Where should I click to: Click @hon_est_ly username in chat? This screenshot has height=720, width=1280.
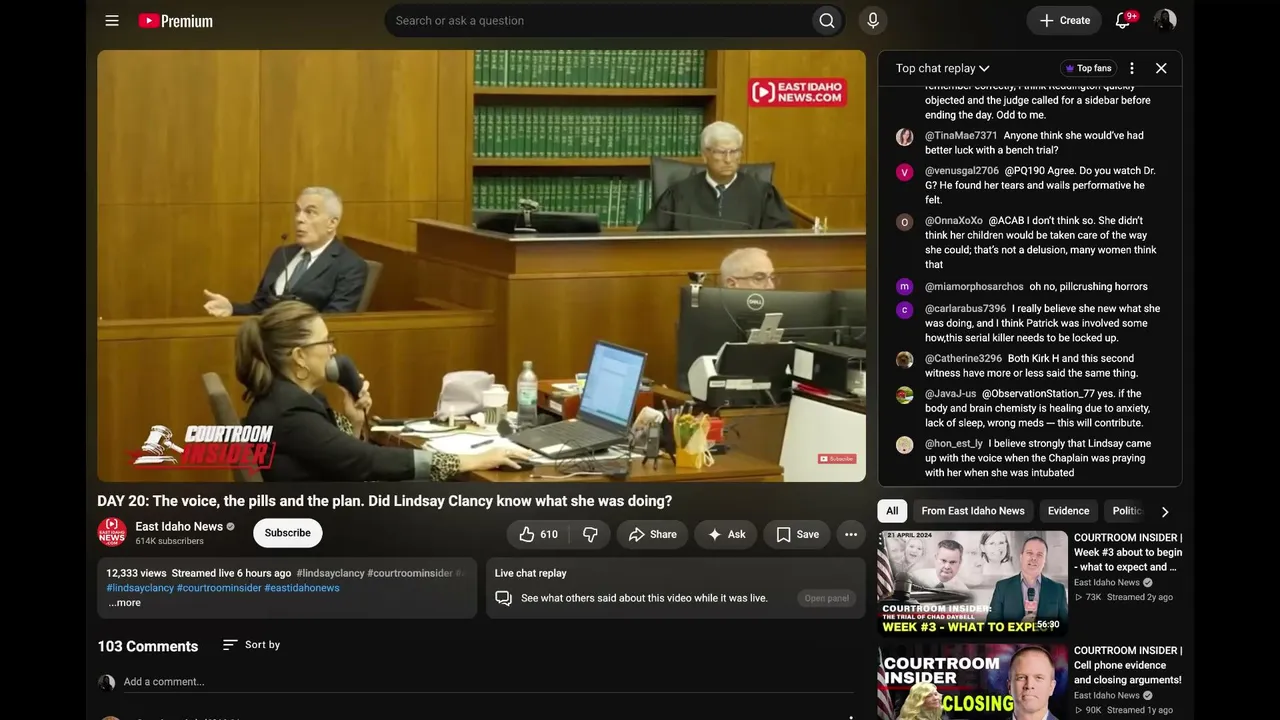(954, 444)
